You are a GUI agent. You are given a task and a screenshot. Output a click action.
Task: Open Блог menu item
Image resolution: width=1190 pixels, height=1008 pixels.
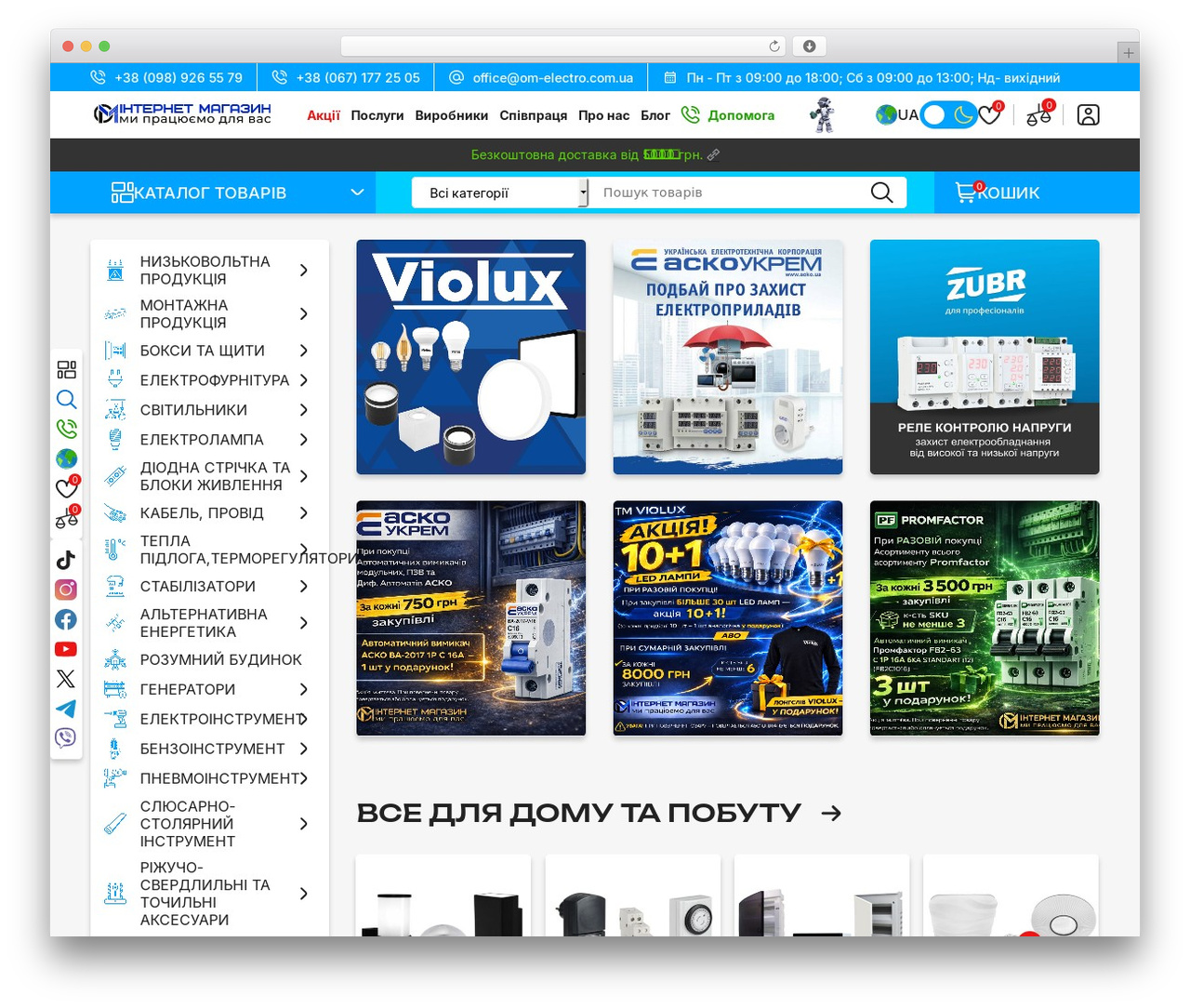pyautogui.click(x=655, y=115)
